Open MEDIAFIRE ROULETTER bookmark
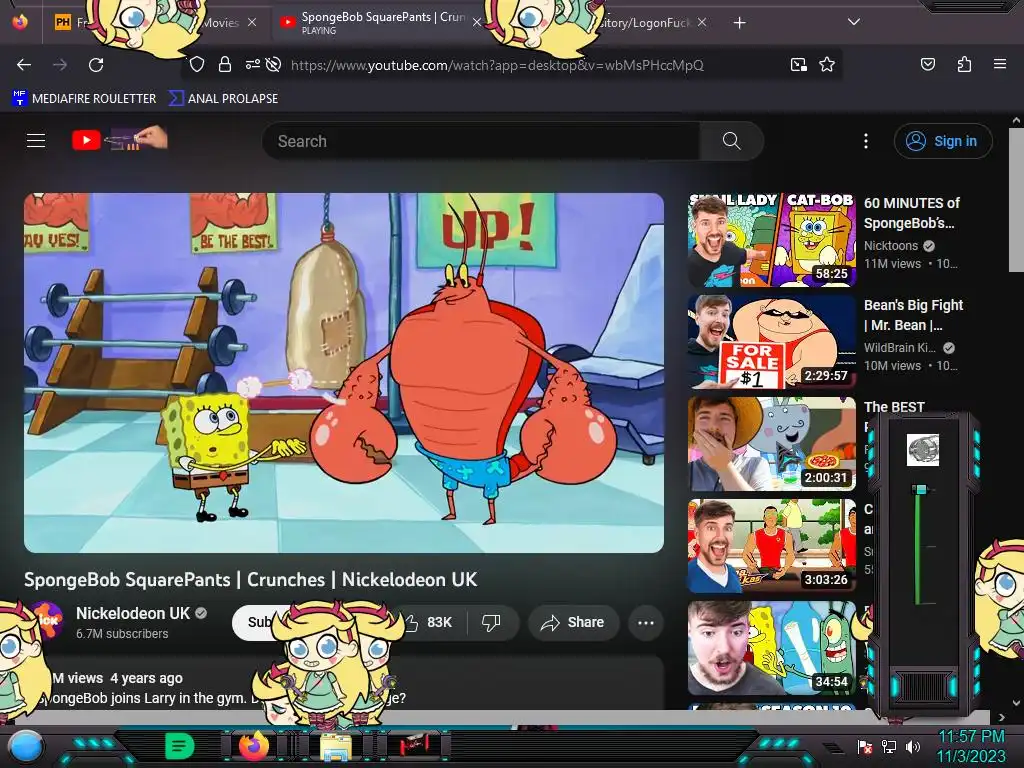Viewport: 1024px width, 768px height. tap(84, 98)
